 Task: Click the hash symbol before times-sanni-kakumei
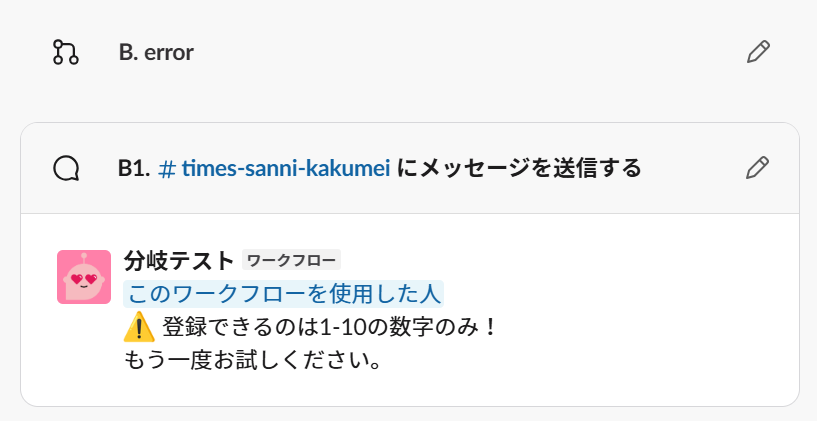pos(167,169)
